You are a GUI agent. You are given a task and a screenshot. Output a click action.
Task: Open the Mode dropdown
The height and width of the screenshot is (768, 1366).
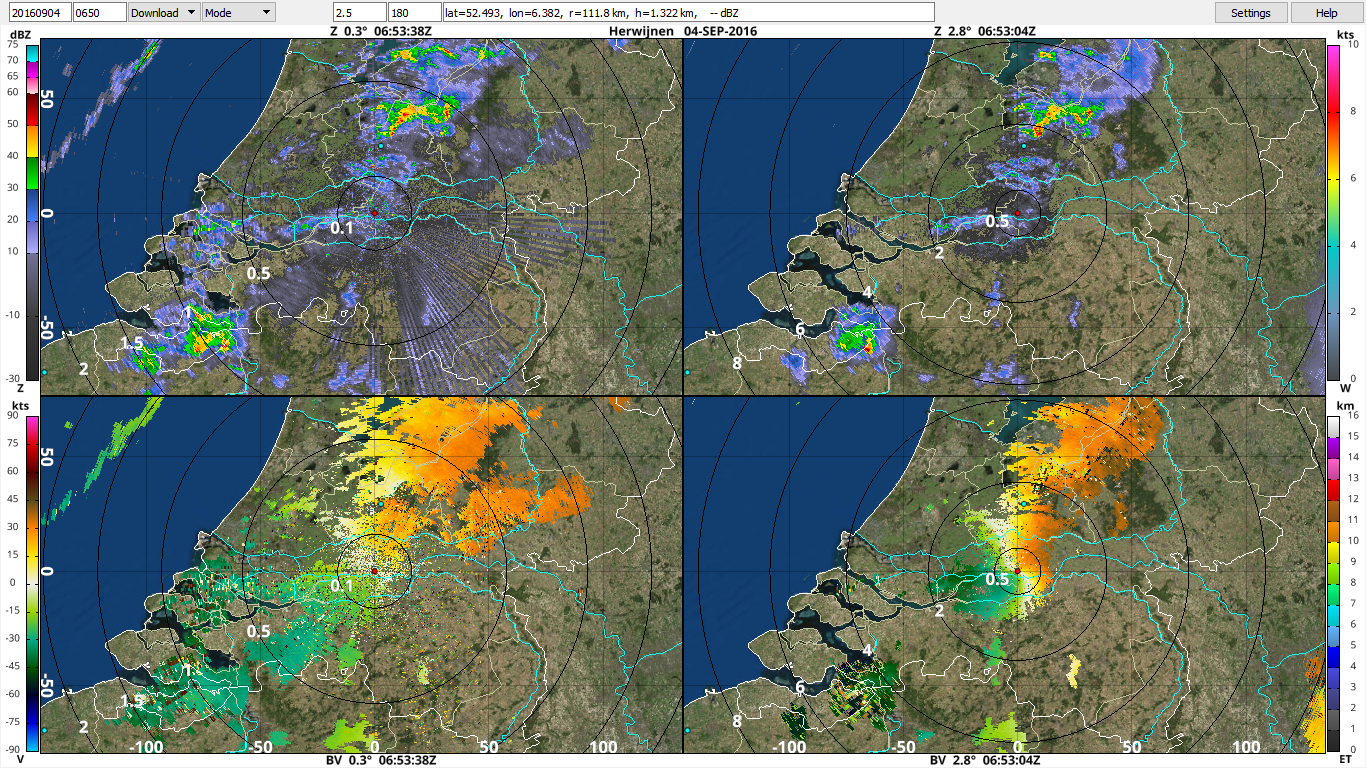tap(238, 12)
